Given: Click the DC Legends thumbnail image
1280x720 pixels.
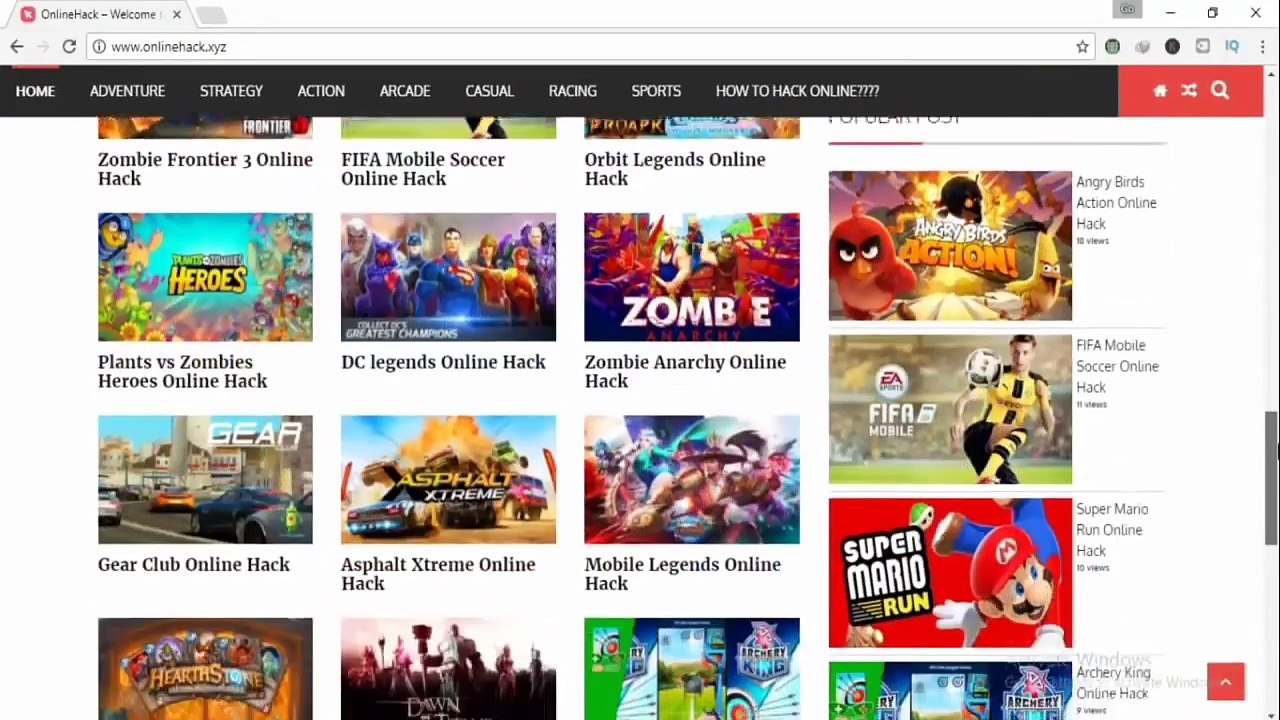Looking at the screenshot, I should coord(448,277).
